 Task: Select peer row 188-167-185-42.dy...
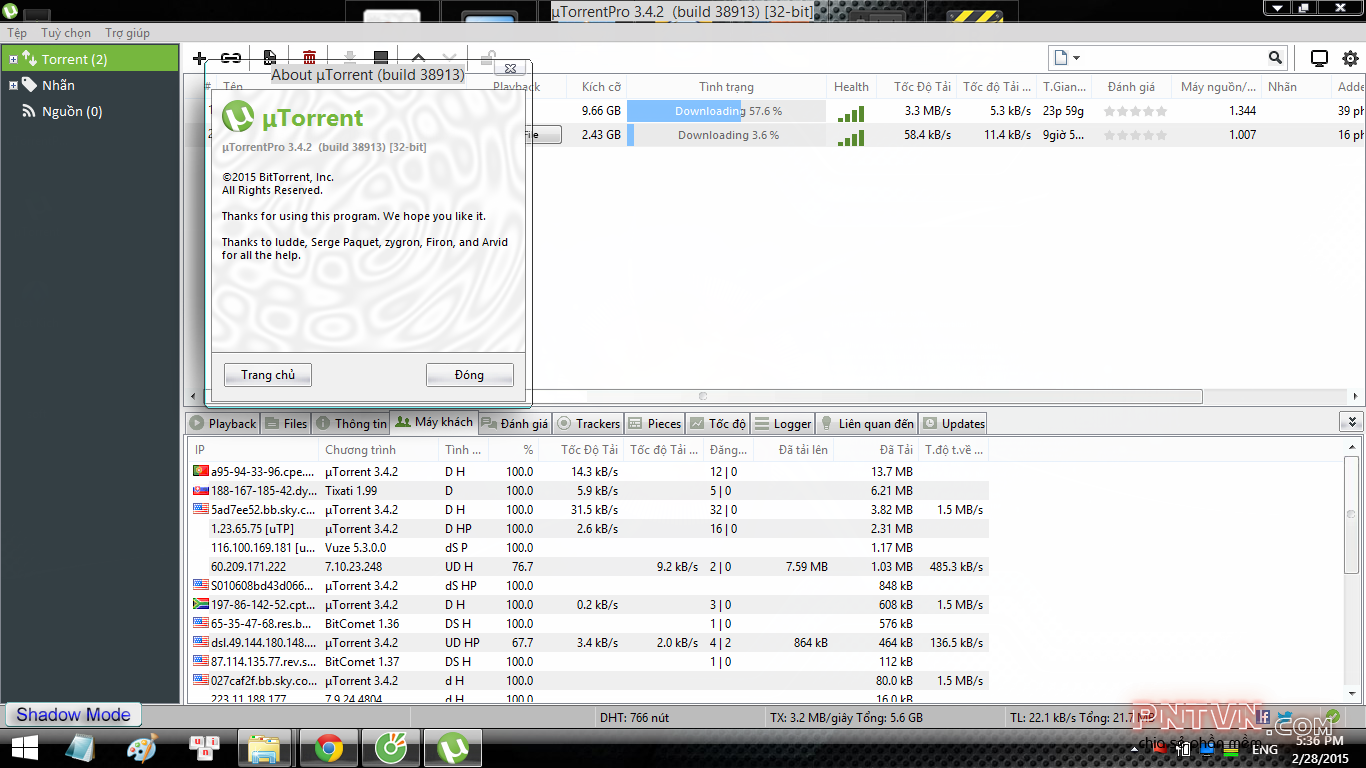(589, 491)
